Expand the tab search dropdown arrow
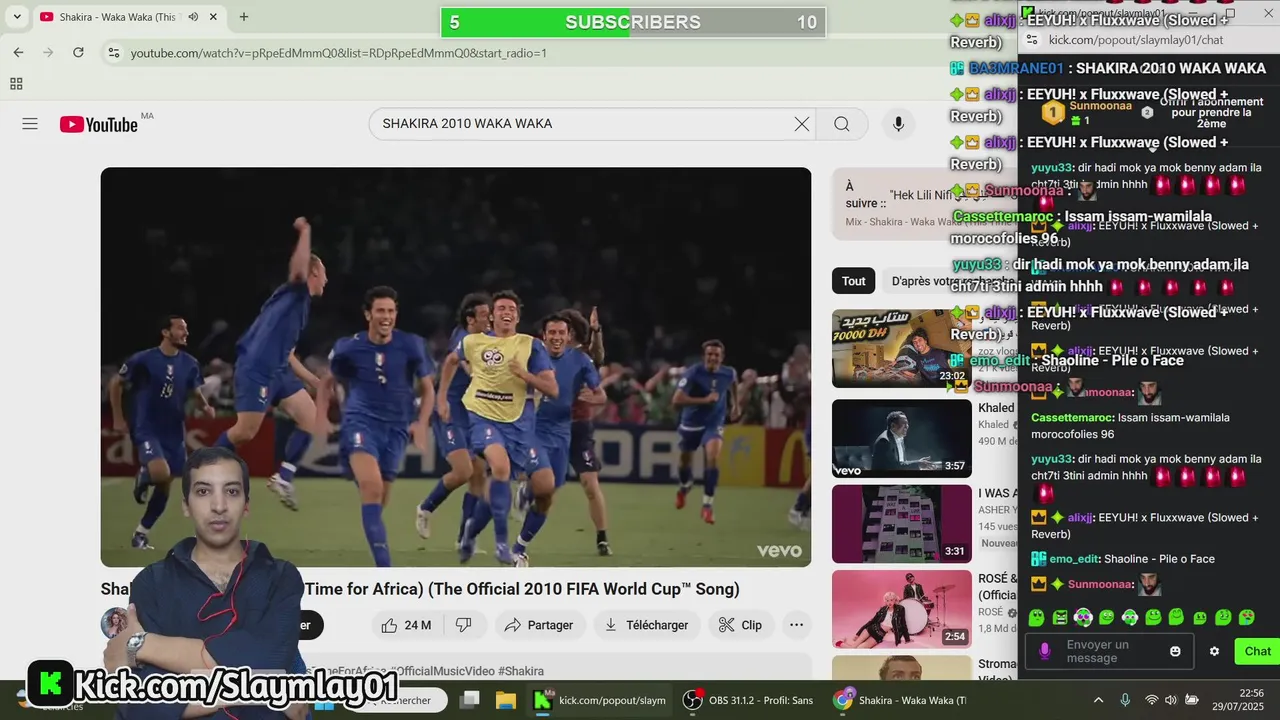The width and height of the screenshot is (1280, 720). pyautogui.click(x=17, y=17)
